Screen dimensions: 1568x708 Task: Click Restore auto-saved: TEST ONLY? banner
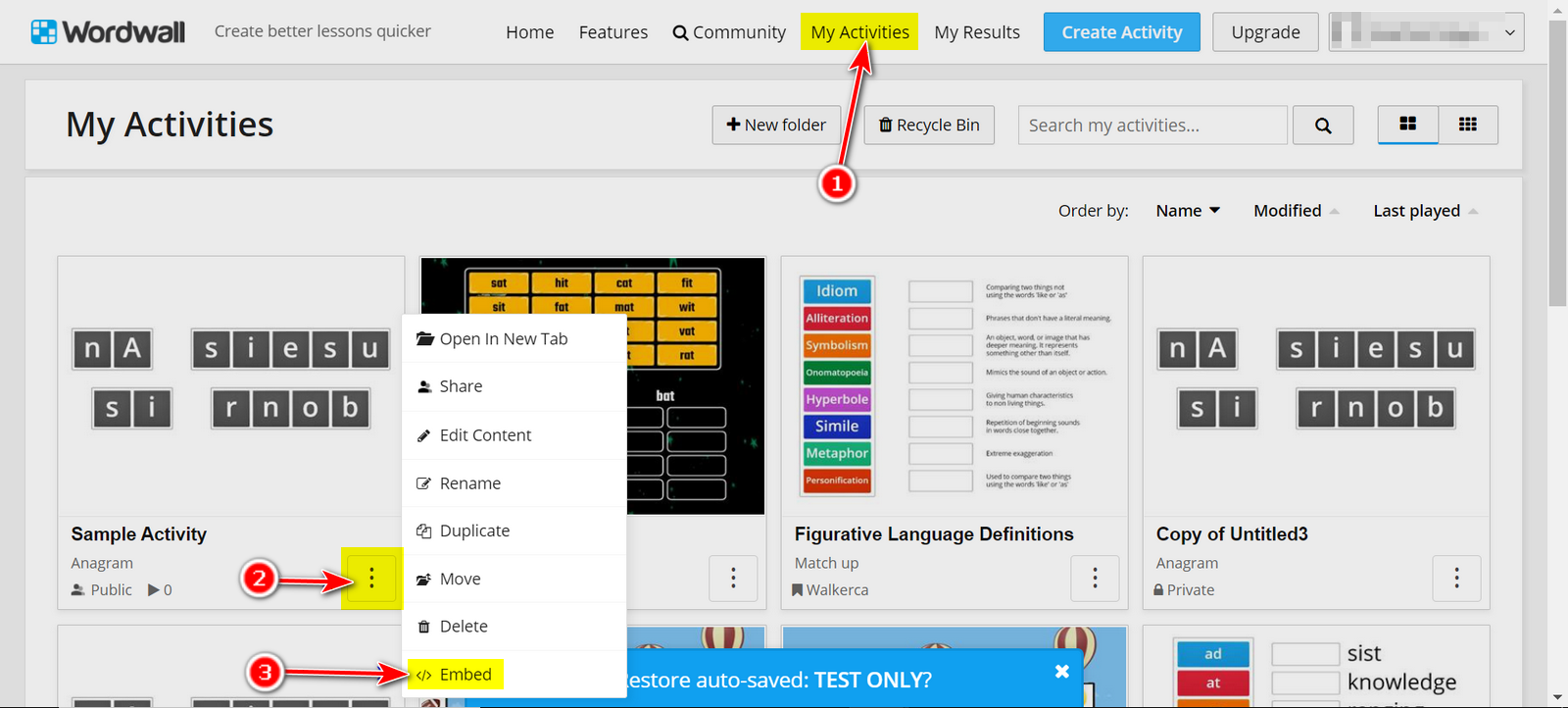[778, 680]
